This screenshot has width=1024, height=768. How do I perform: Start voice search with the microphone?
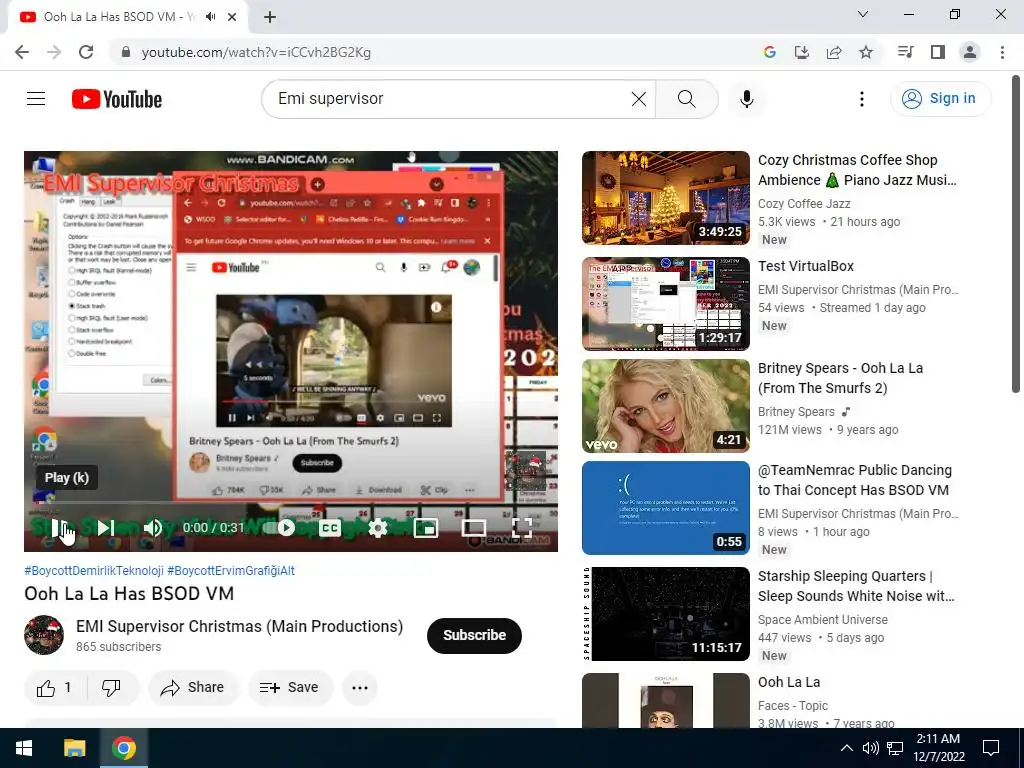coord(746,99)
